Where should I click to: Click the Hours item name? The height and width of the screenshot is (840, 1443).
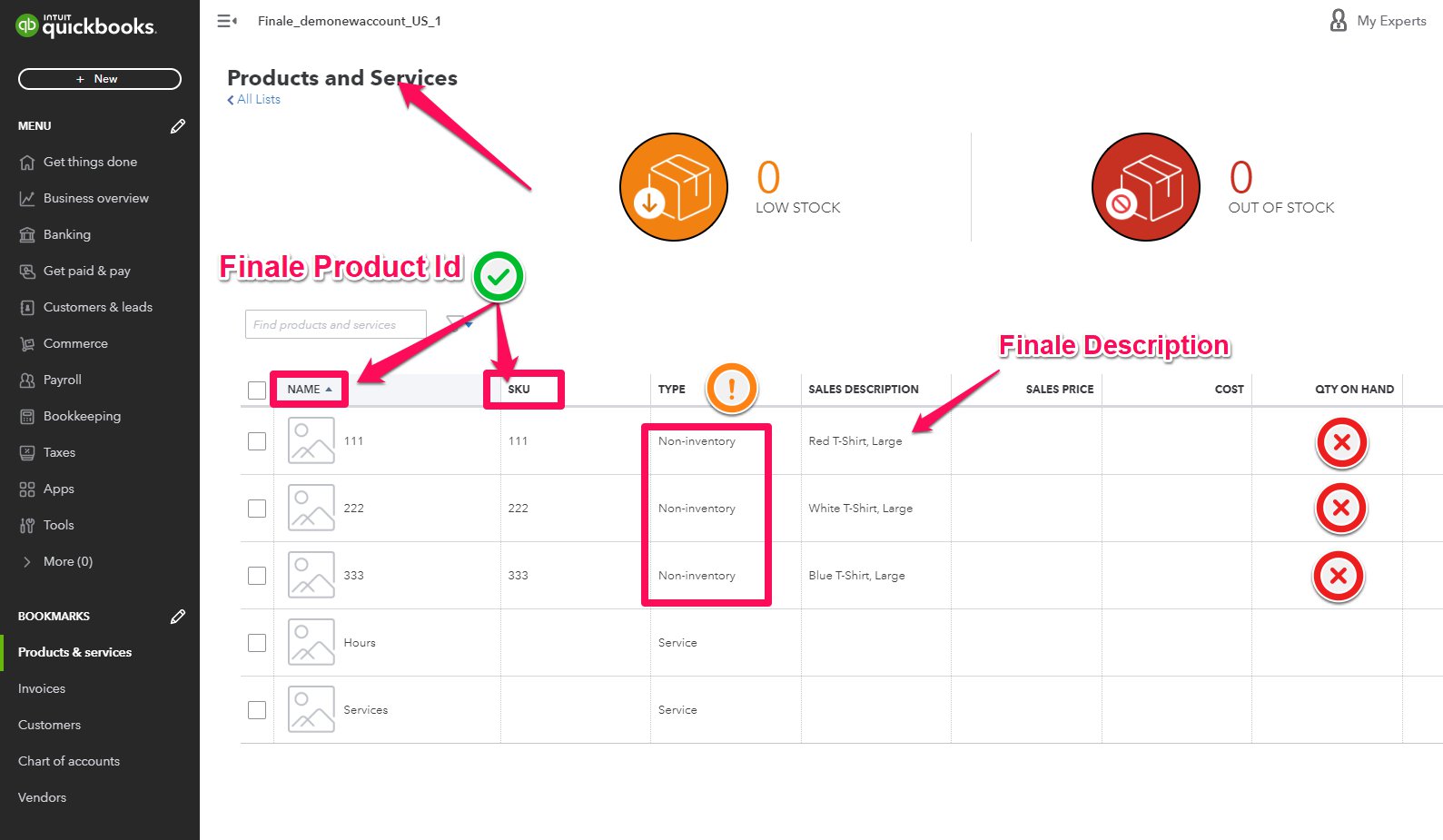point(360,643)
